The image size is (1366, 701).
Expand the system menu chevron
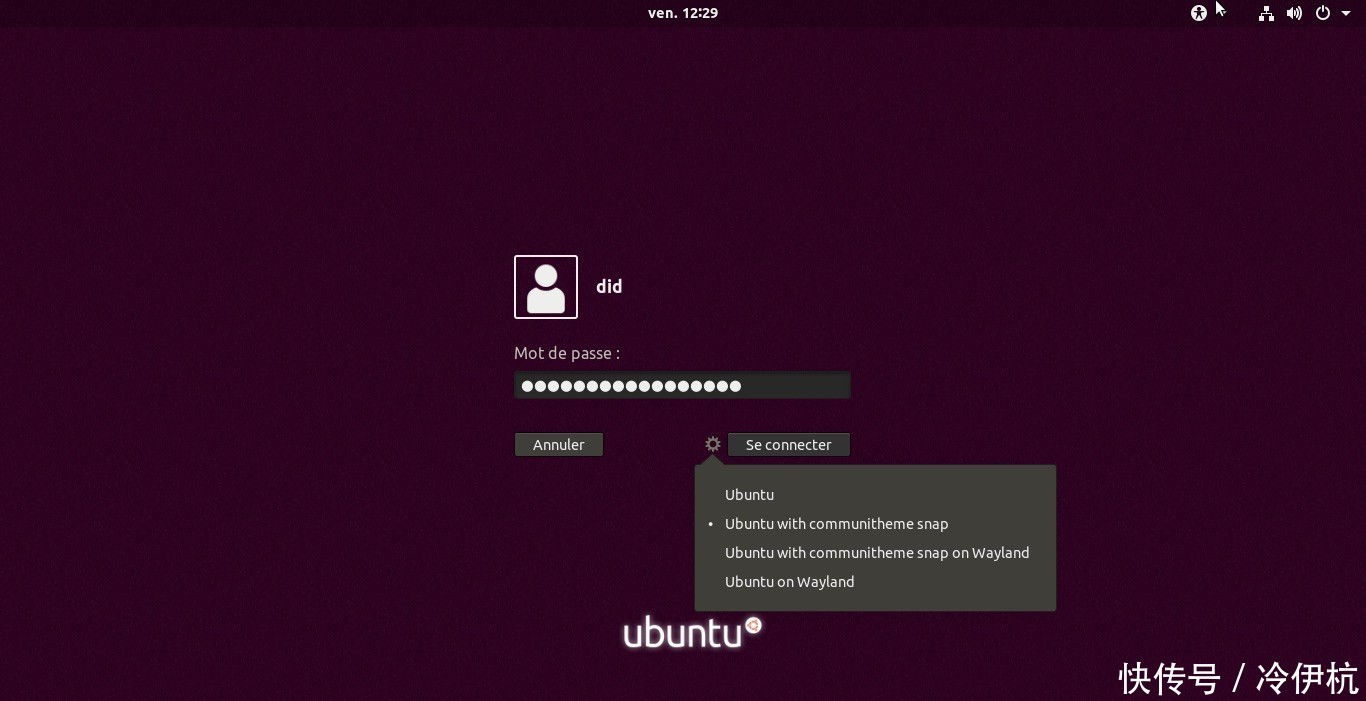click(x=1346, y=13)
